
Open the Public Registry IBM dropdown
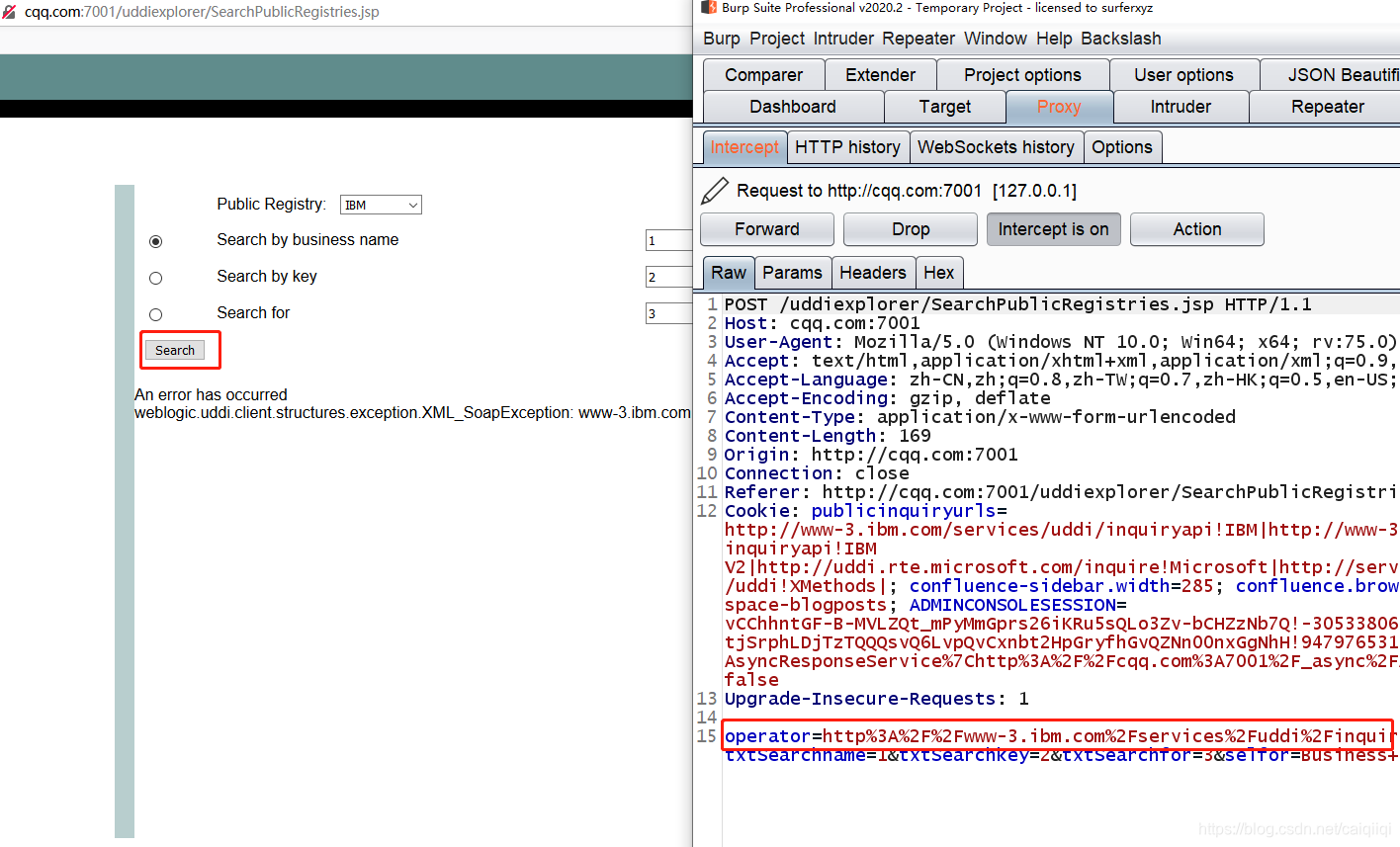(381, 205)
